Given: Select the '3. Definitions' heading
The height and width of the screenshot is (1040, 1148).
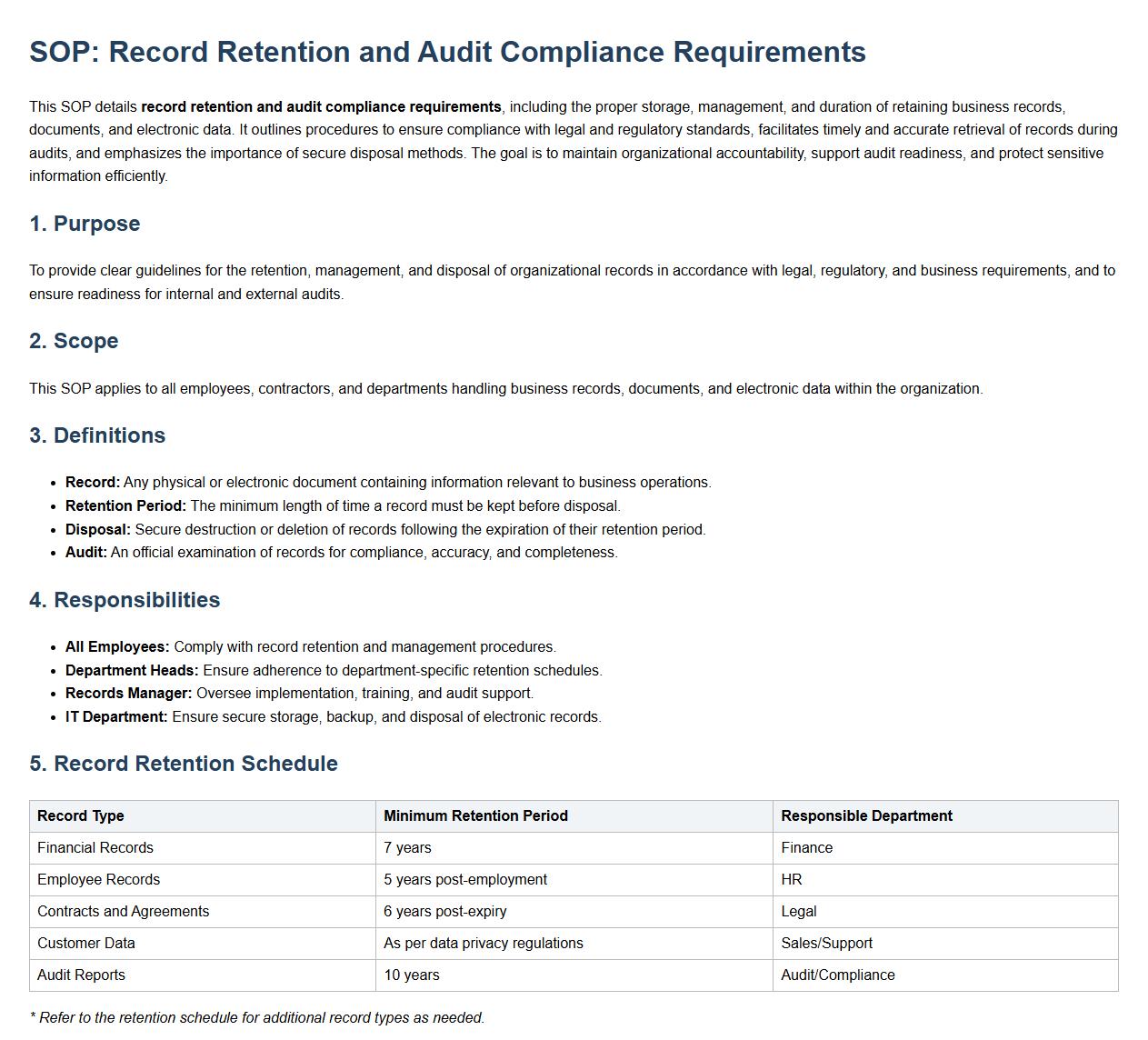Looking at the screenshot, I should [x=97, y=435].
